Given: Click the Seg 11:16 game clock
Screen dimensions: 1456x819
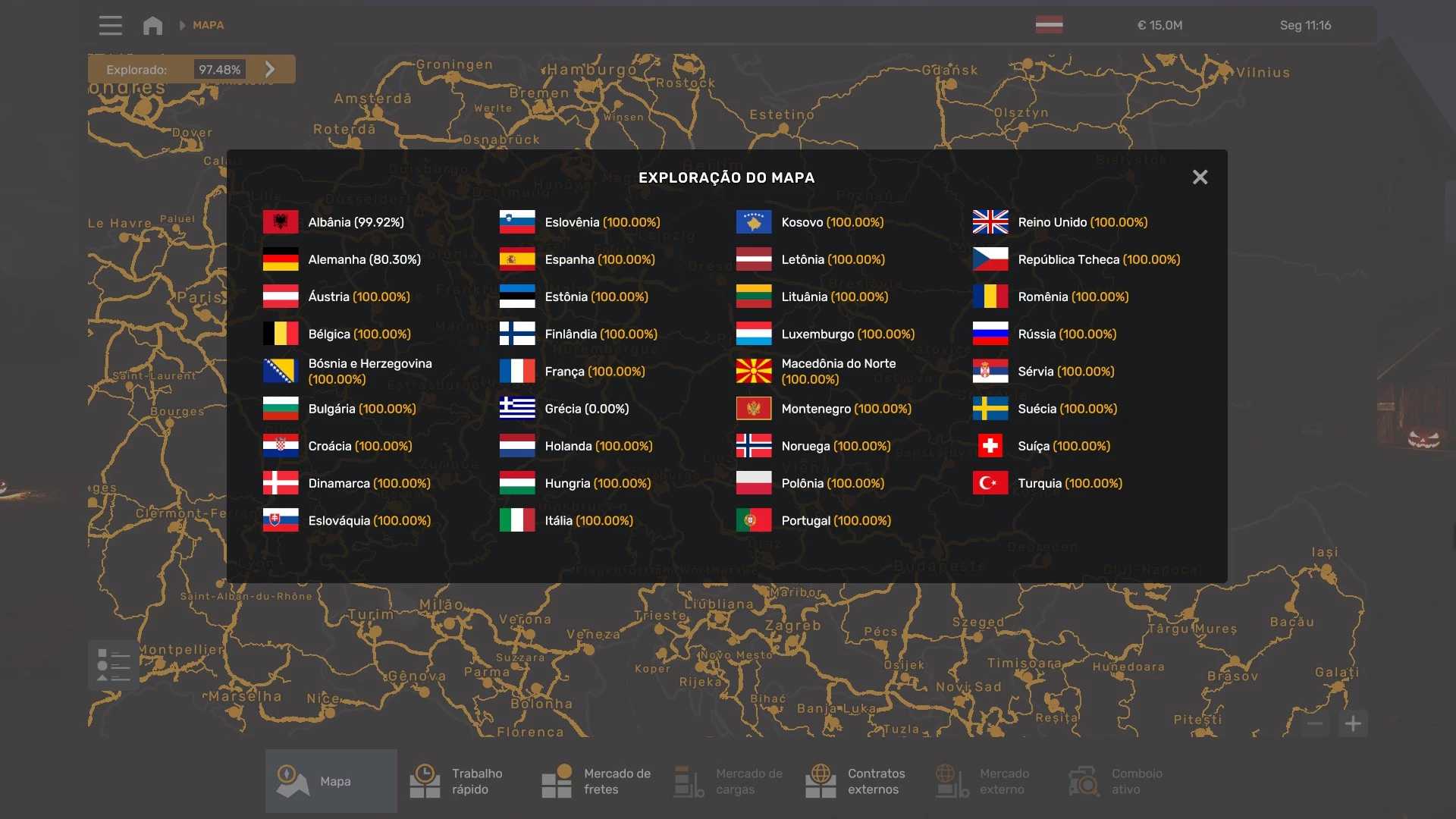Looking at the screenshot, I should tap(1305, 25).
